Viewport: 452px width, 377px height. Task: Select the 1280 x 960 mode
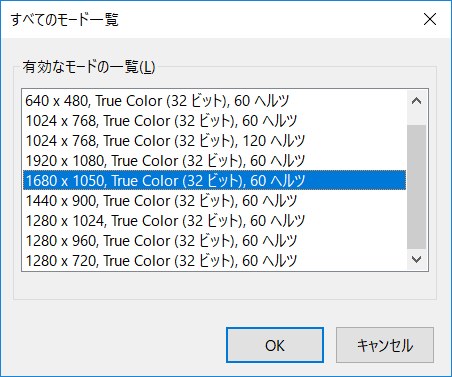(215, 241)
